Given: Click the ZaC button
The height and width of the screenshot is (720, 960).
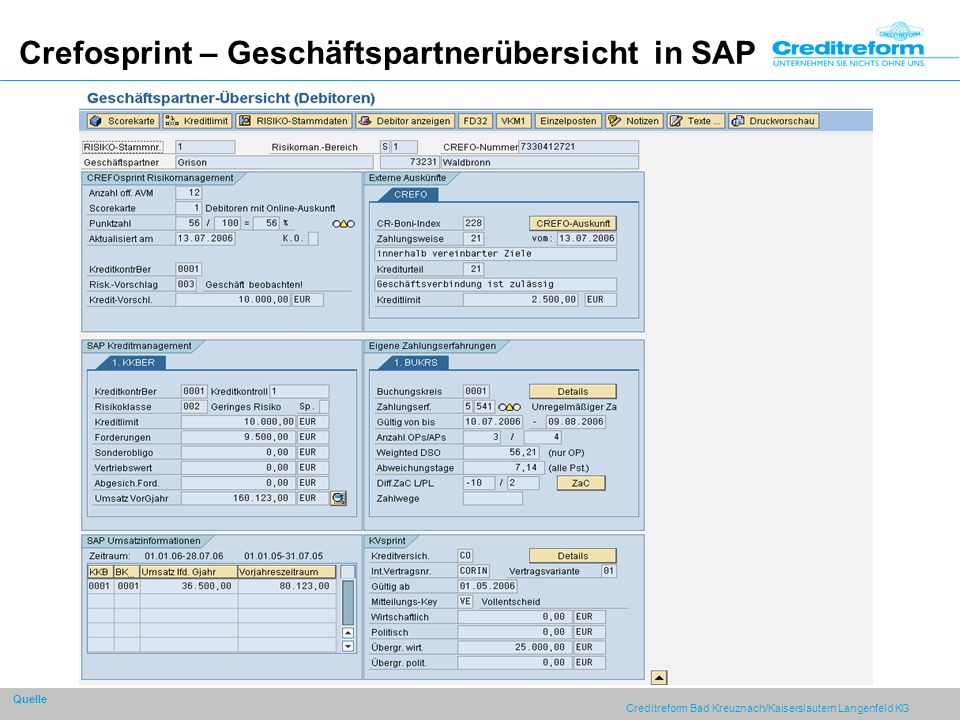Looking at the screenshot, I should coord(580,483).
